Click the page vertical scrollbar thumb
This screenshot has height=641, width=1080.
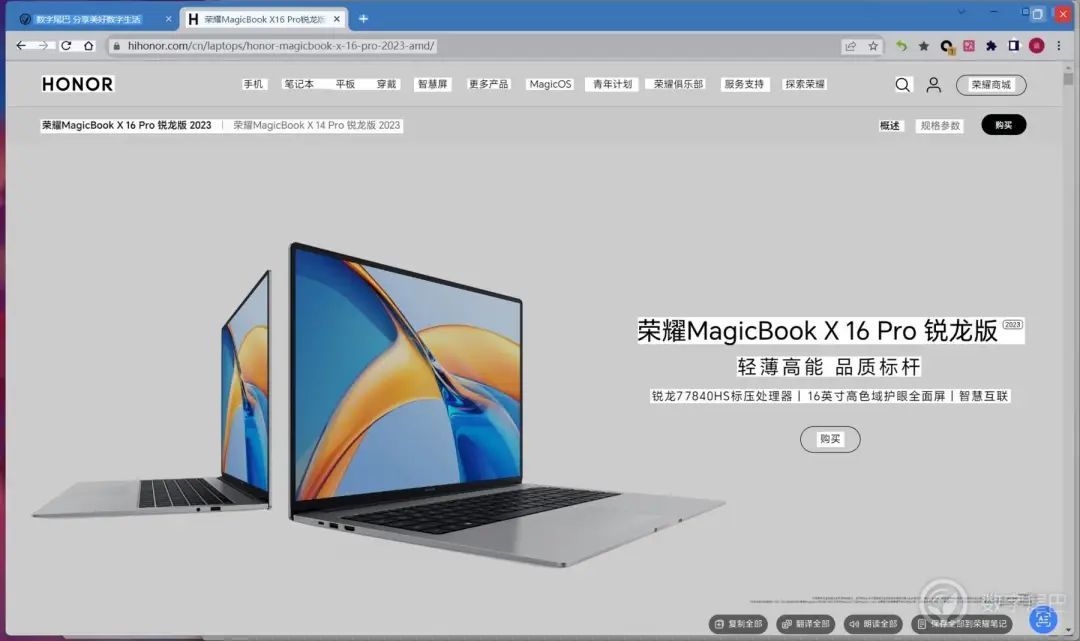coord(1068,78)
